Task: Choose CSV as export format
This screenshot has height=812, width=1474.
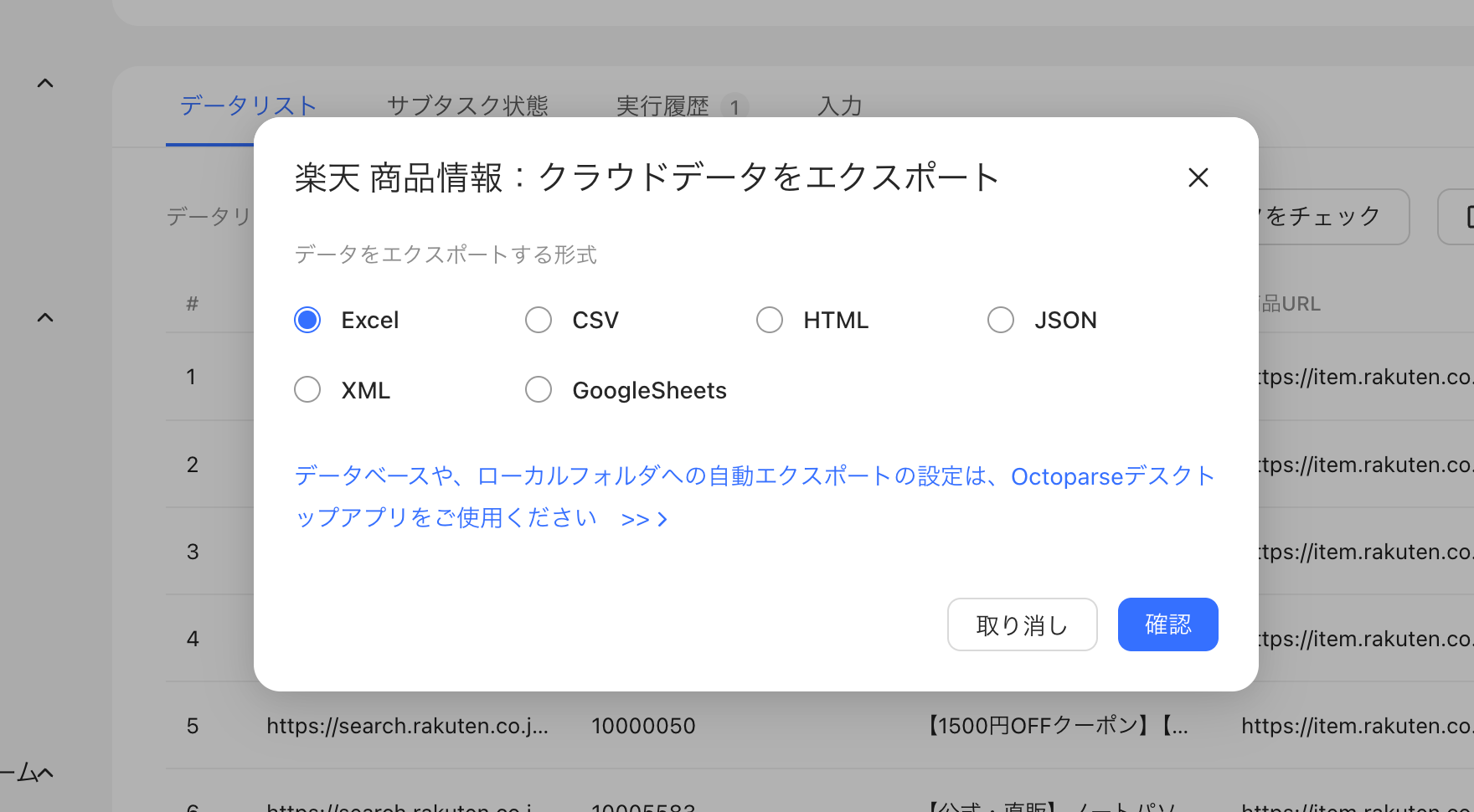Action: [539, 320]
